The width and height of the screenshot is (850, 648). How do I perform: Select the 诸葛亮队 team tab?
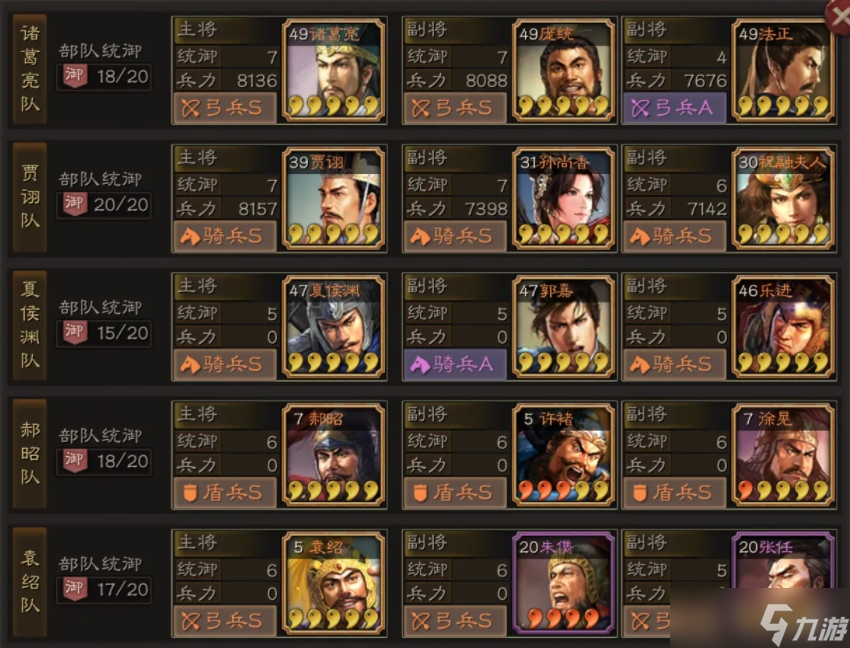coord(30,69)
